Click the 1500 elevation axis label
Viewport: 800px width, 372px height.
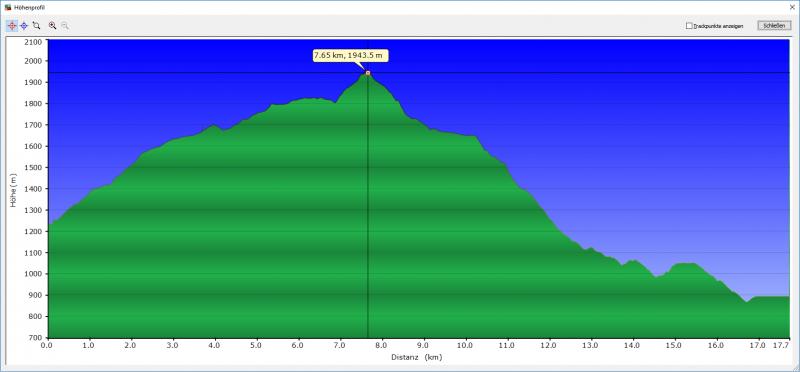33,167
